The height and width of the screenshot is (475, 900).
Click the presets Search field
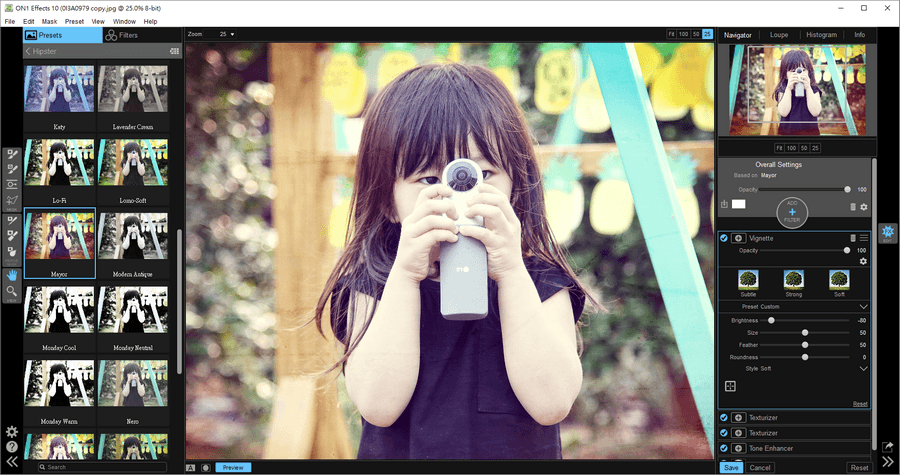click(x=102, y=467)
